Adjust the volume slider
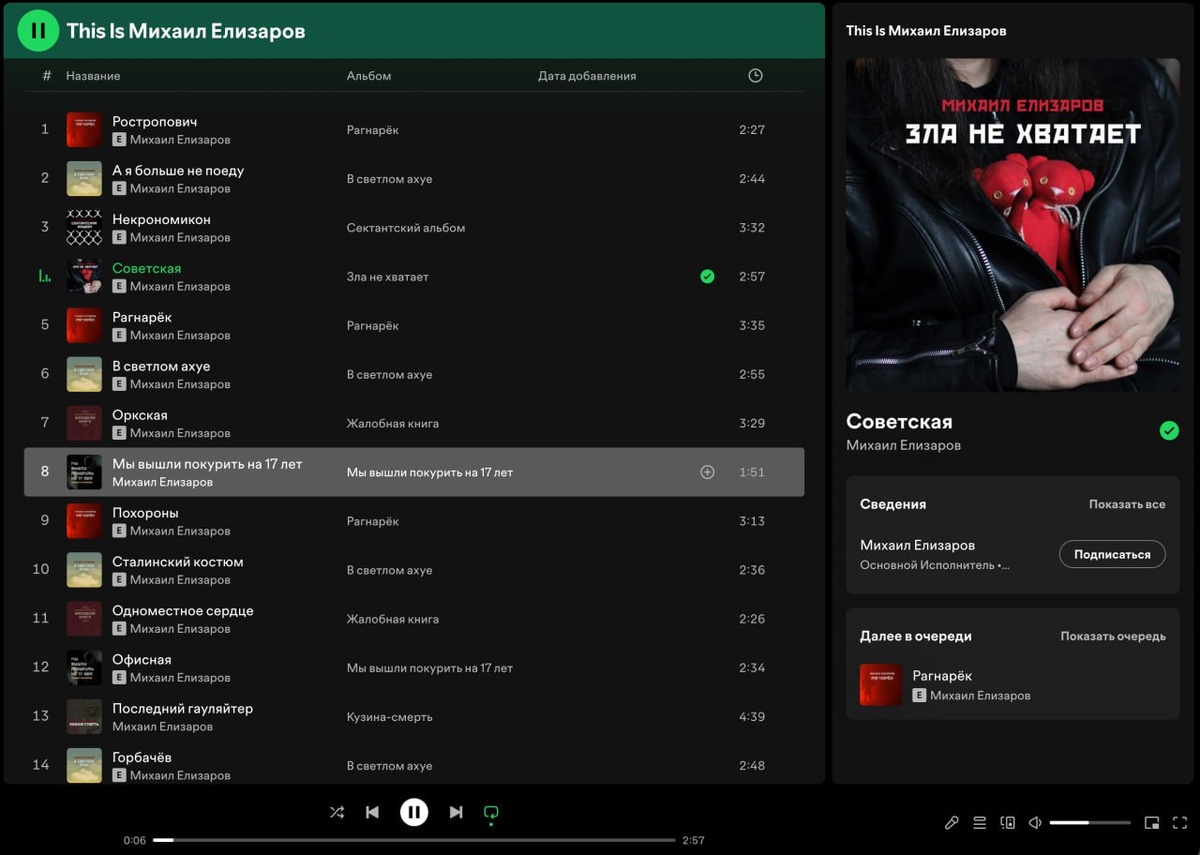This screenshot has height=855, width=1200. point(1090,822)
